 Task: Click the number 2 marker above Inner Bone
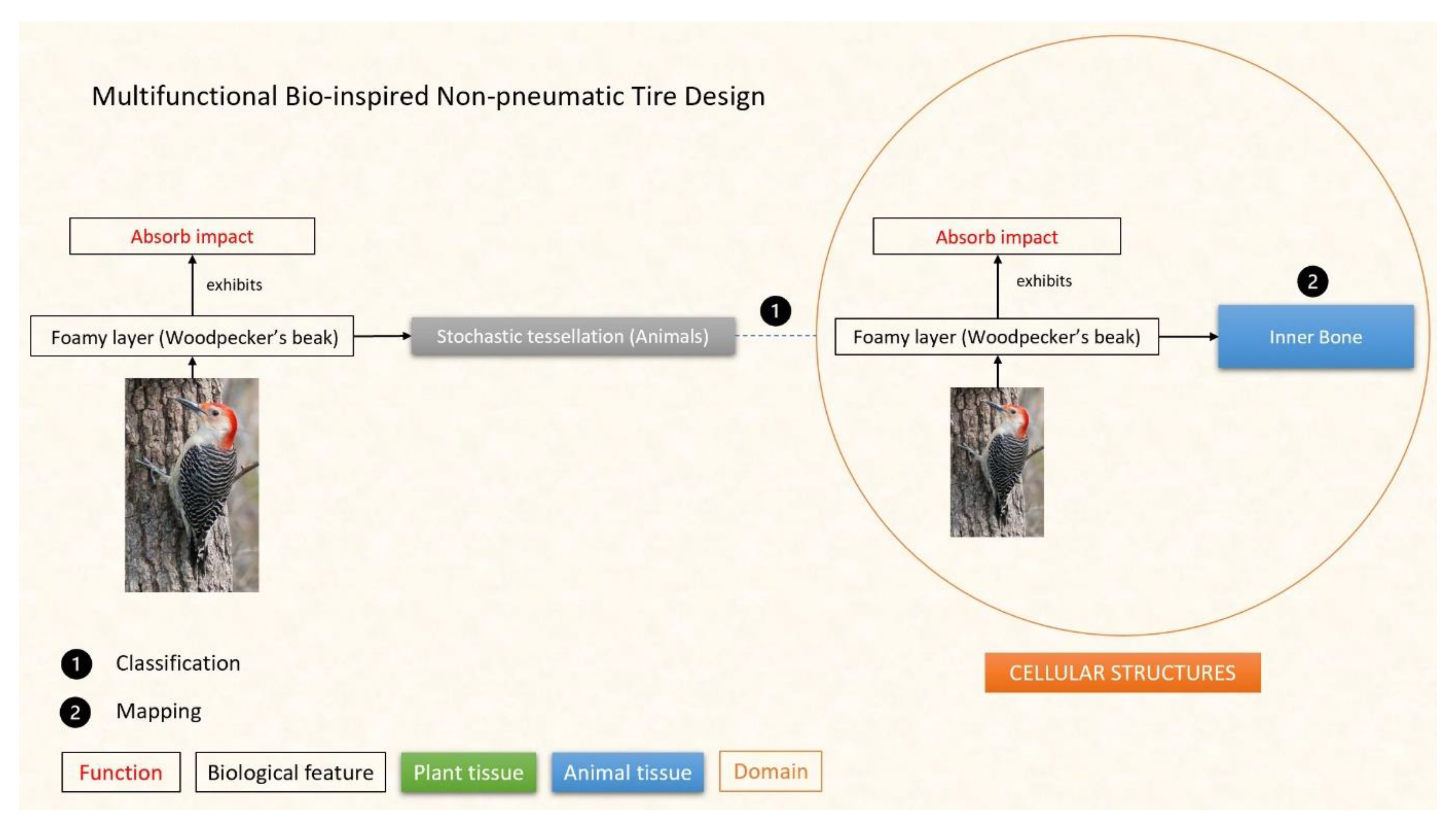(1312, 282)
